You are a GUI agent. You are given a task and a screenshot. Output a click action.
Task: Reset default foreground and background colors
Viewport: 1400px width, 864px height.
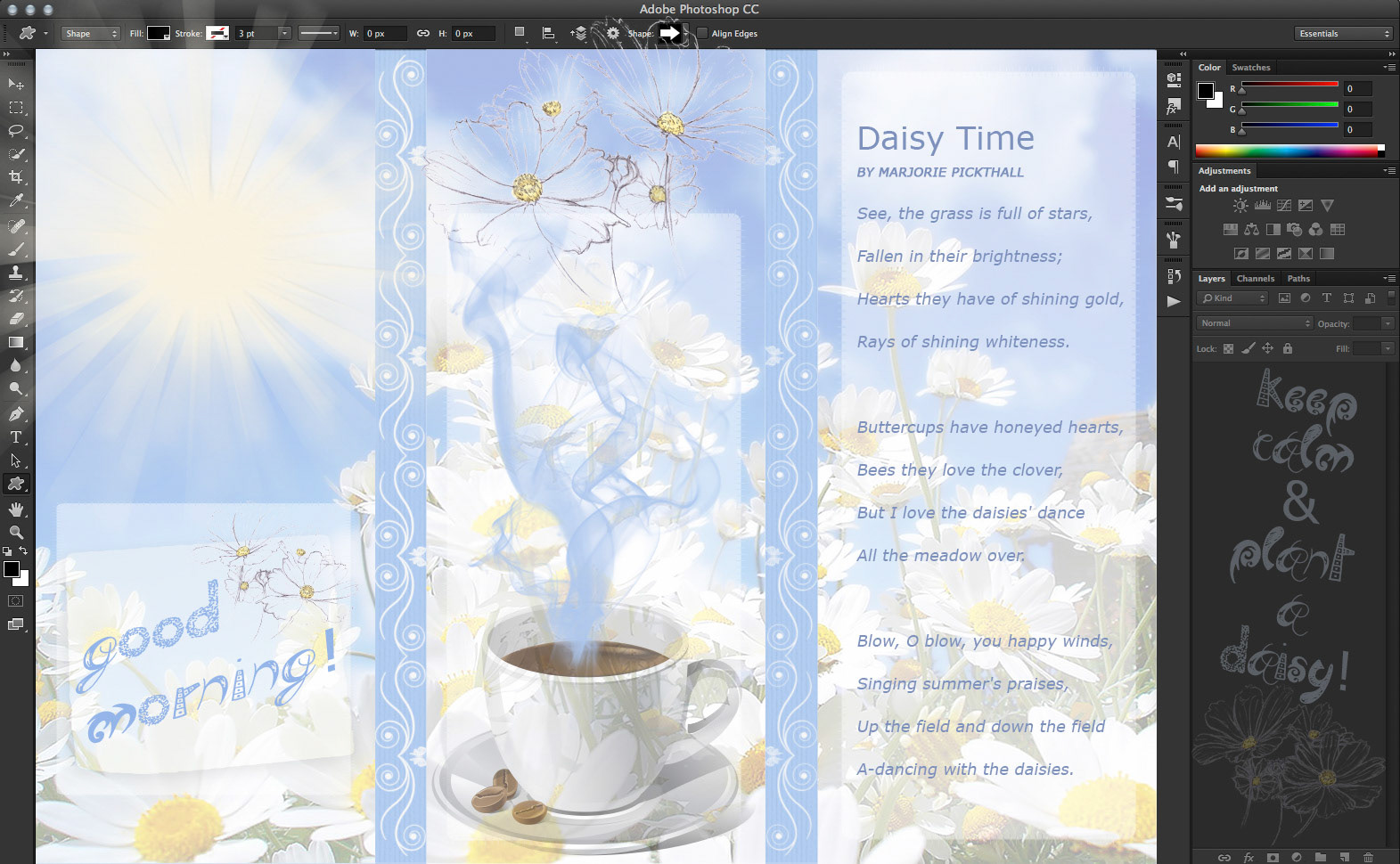(7, 551)
